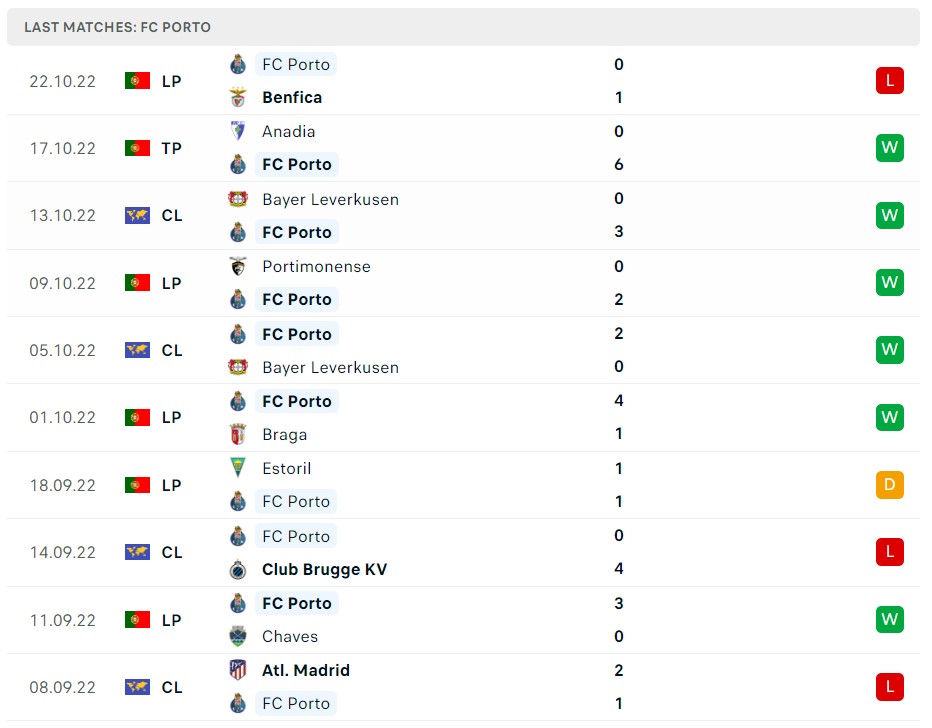This screenshot has height=728, width=932.
Task: Click the red L badge for Benfica loss
Action: coord(889,80)
